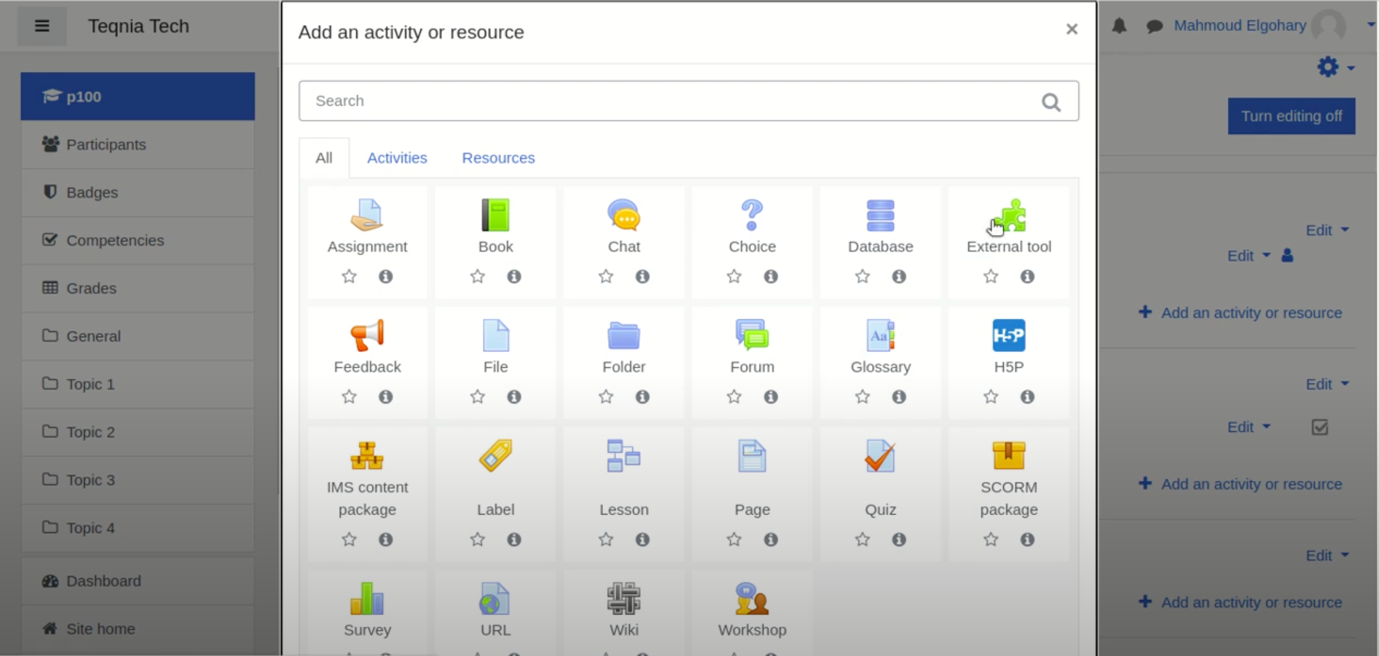1379x656 pixels.
Task: Choose the Wiki activity icon
Action: click(624, 599)
